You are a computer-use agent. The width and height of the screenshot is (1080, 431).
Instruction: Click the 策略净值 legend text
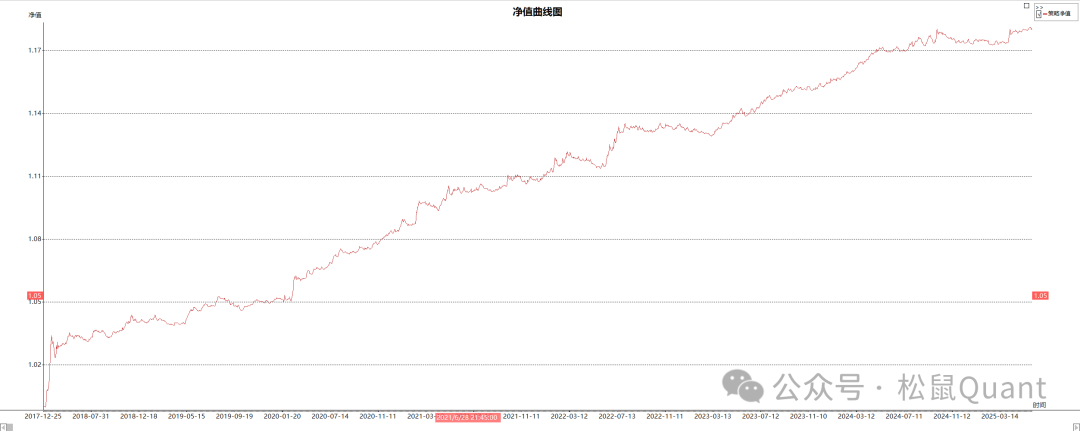pyautogui.click(x=1057, y=15)
